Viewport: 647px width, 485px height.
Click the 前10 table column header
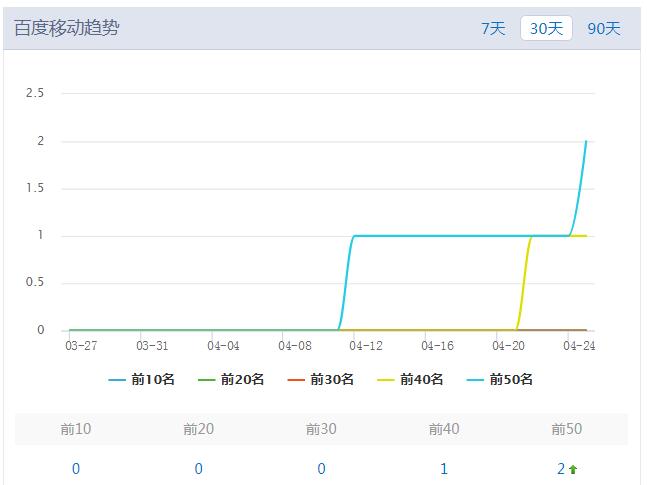click(76, 429)
